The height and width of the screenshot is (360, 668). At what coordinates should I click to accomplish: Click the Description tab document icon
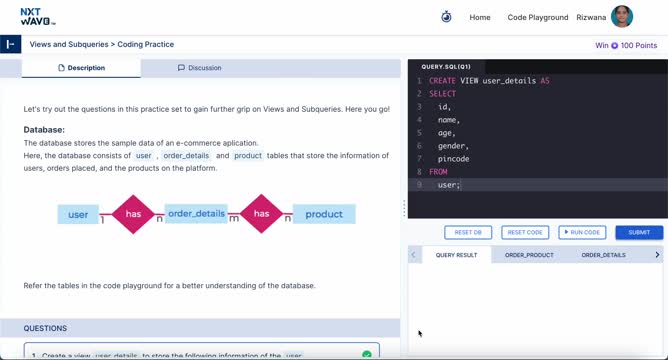(x=61, y=68)
